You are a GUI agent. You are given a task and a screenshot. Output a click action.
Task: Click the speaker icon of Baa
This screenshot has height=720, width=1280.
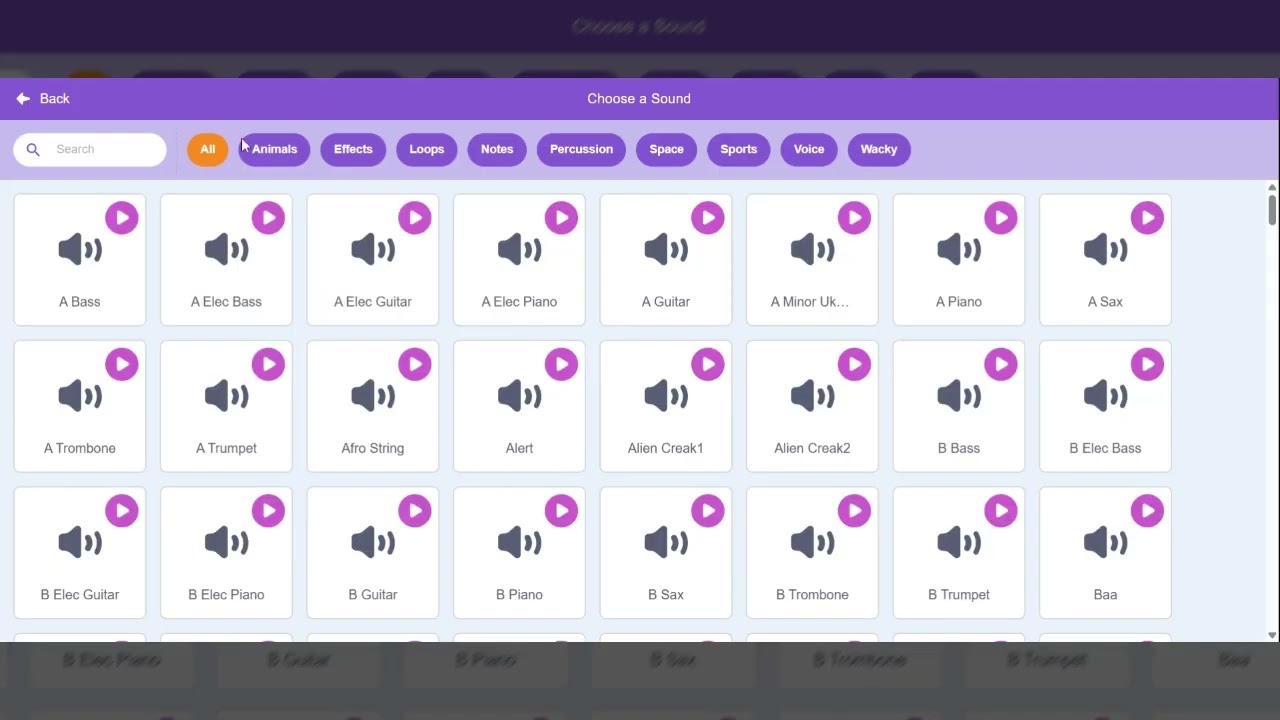coord(1105,542)
